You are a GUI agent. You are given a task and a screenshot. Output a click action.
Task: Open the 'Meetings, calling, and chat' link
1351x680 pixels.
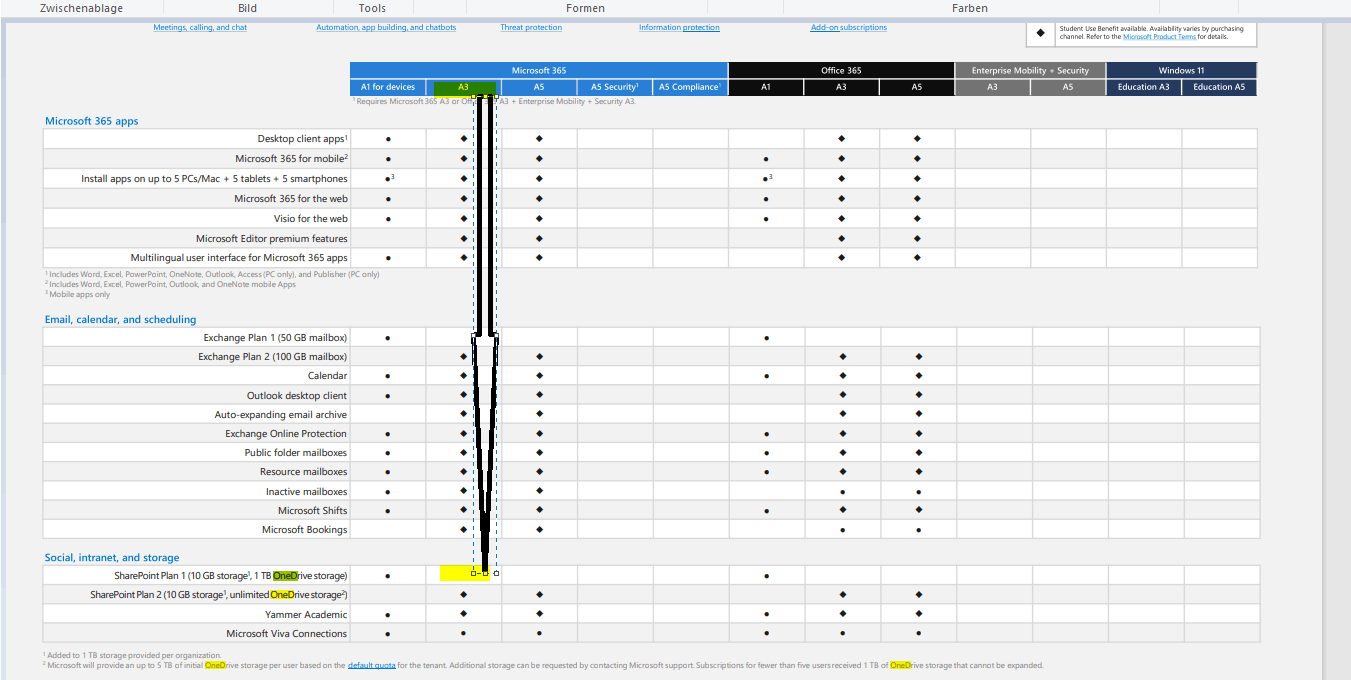click(200, 28)
